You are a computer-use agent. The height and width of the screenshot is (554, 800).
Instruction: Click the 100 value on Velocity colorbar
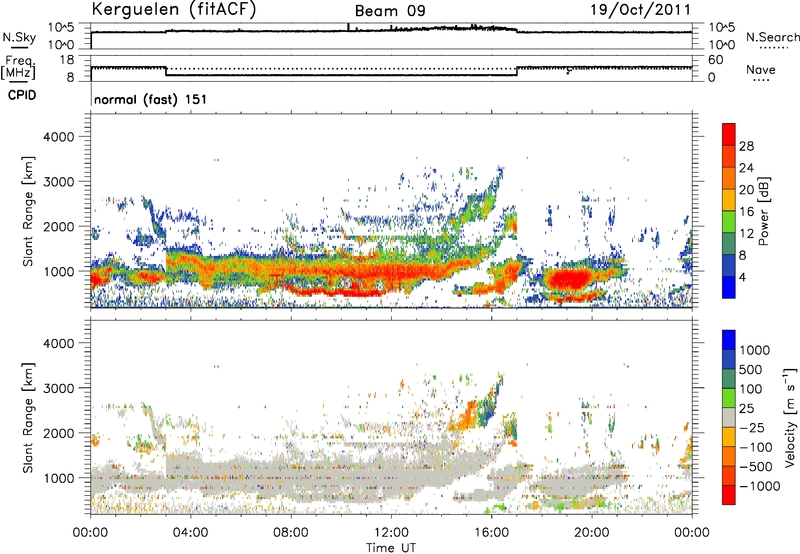tap(751, 389)
